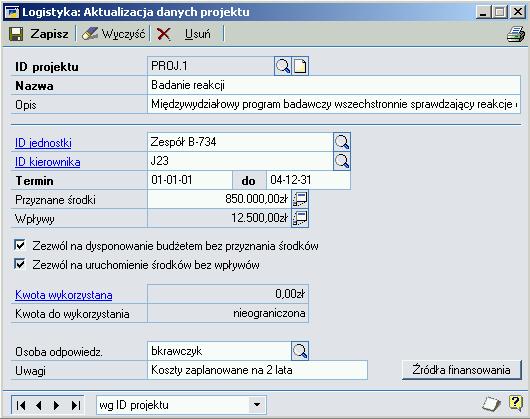The height and width of the screenshot is (419, 530).
Task: Open the Kwota wykorzystana link
Action: point(64,295)
